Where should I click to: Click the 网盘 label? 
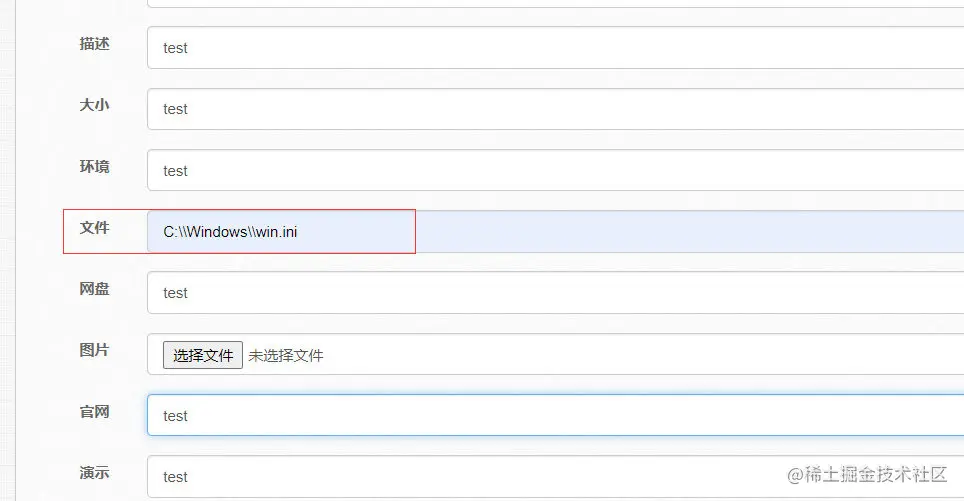click(94, 289)
